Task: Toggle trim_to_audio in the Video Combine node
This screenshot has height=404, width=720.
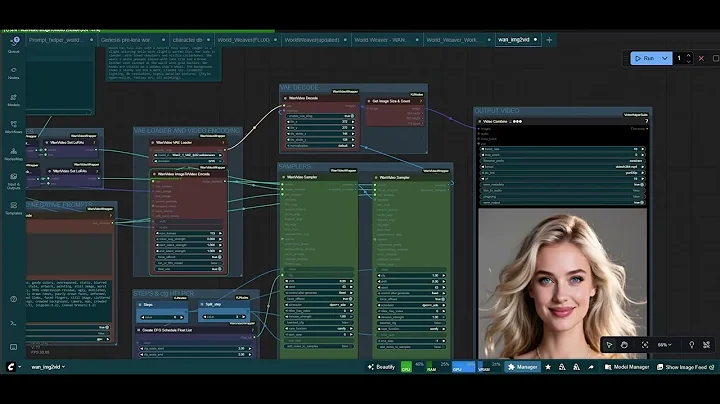Action: click(562, 191)
